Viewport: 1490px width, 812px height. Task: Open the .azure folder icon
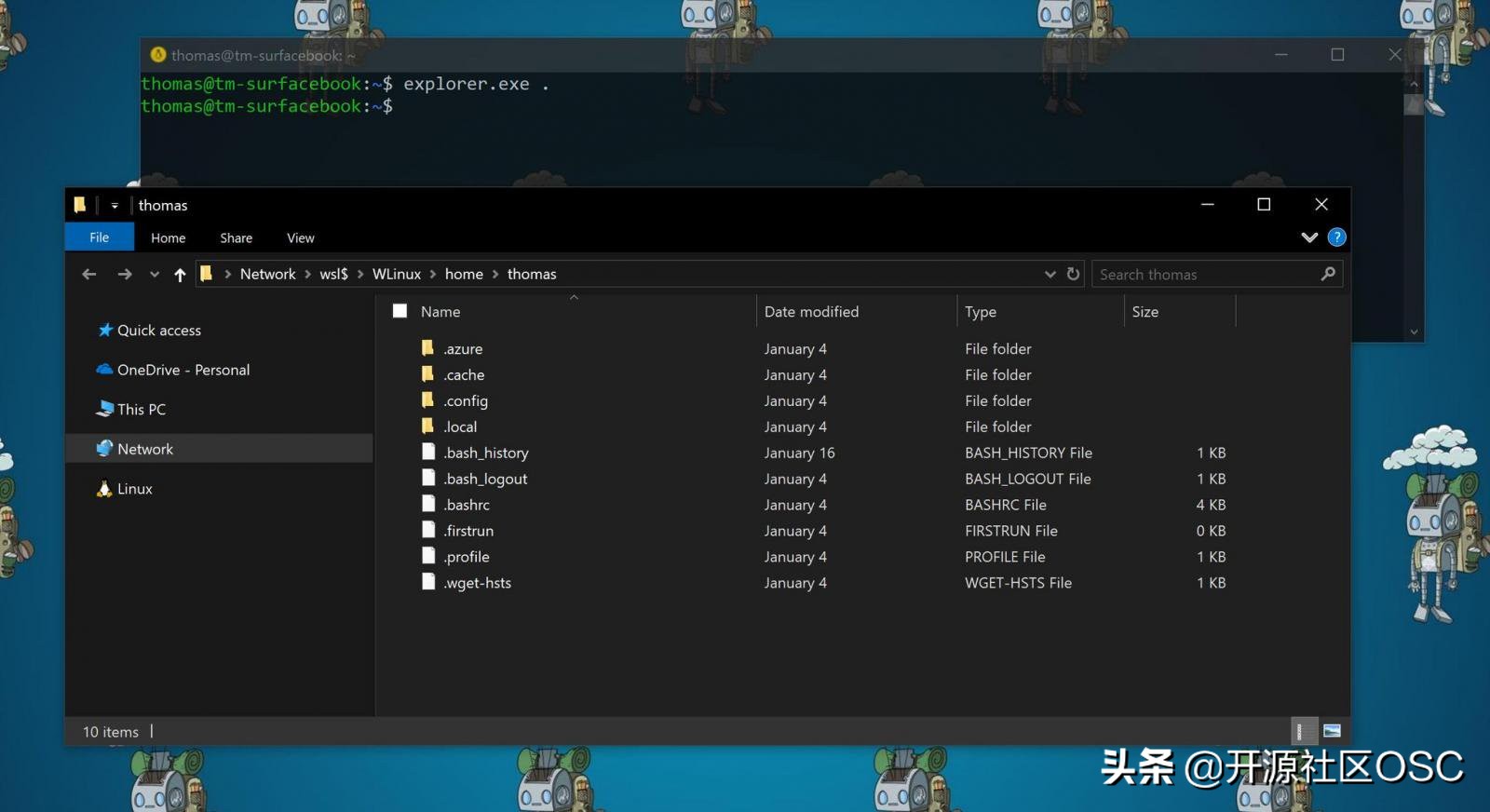point(428,348)
